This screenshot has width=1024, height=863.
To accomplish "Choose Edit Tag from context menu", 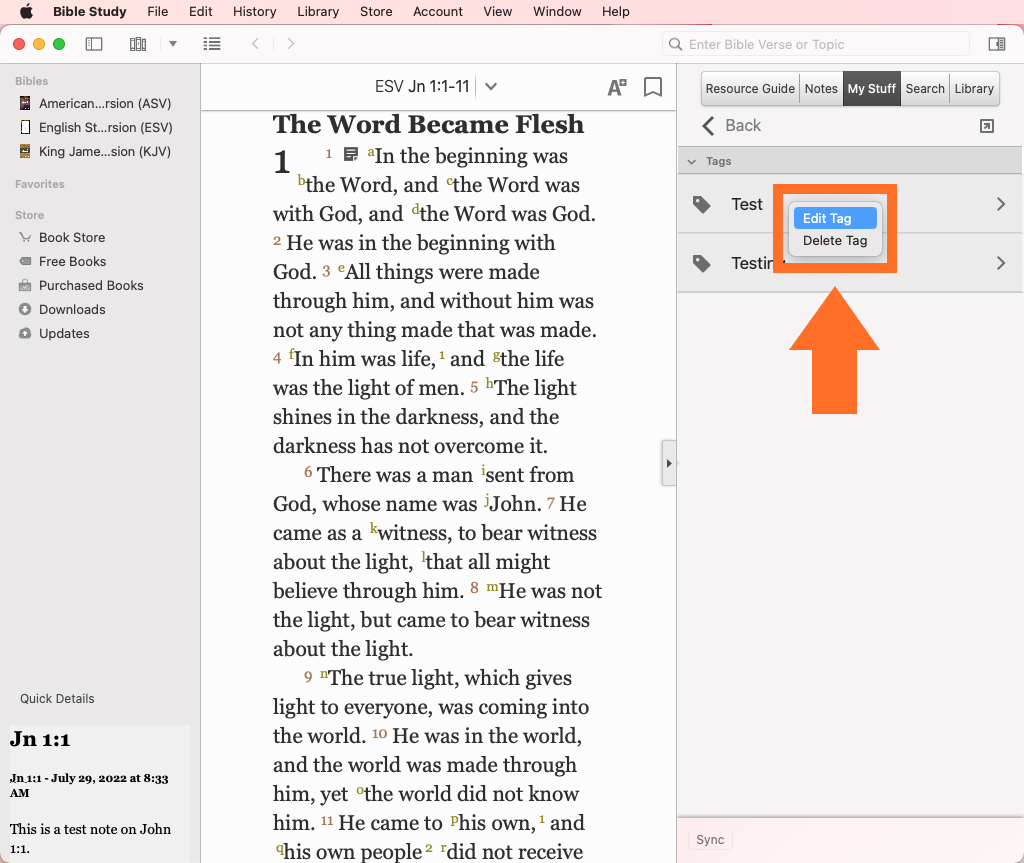I will [x=835, y=218].
